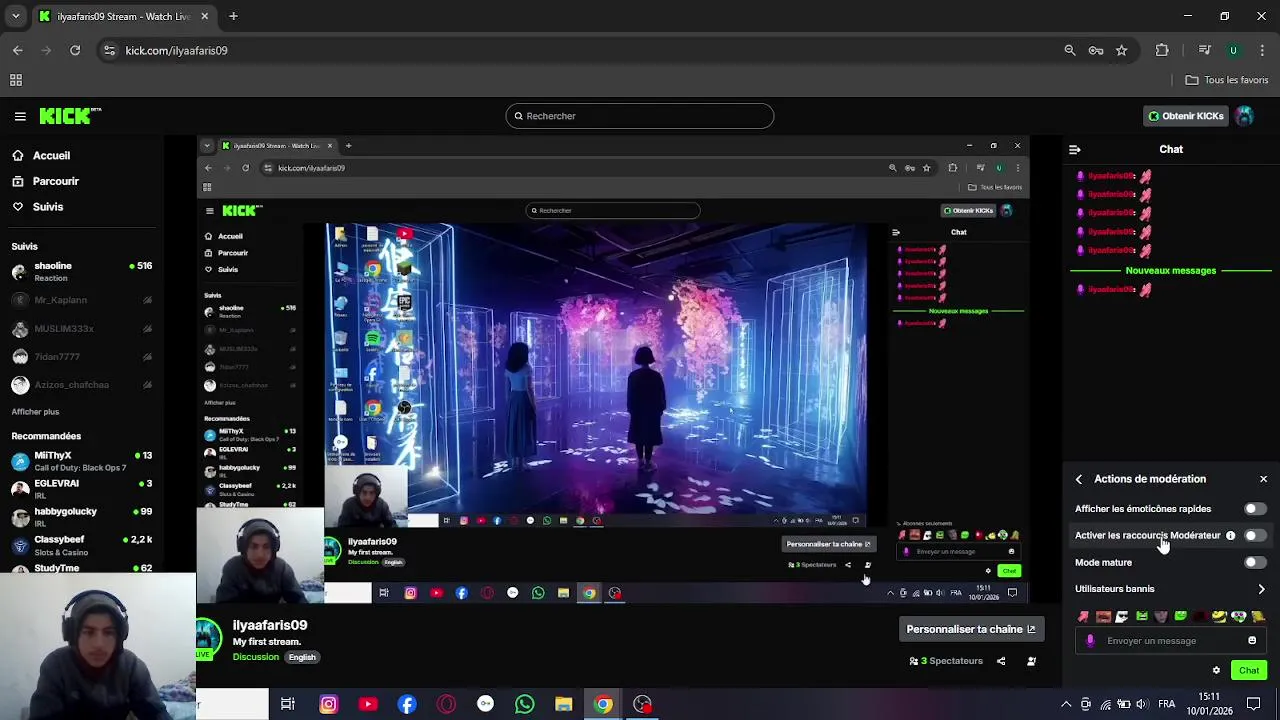
Task: Open File Explorer from the taskbar
Action: point(563,705)
